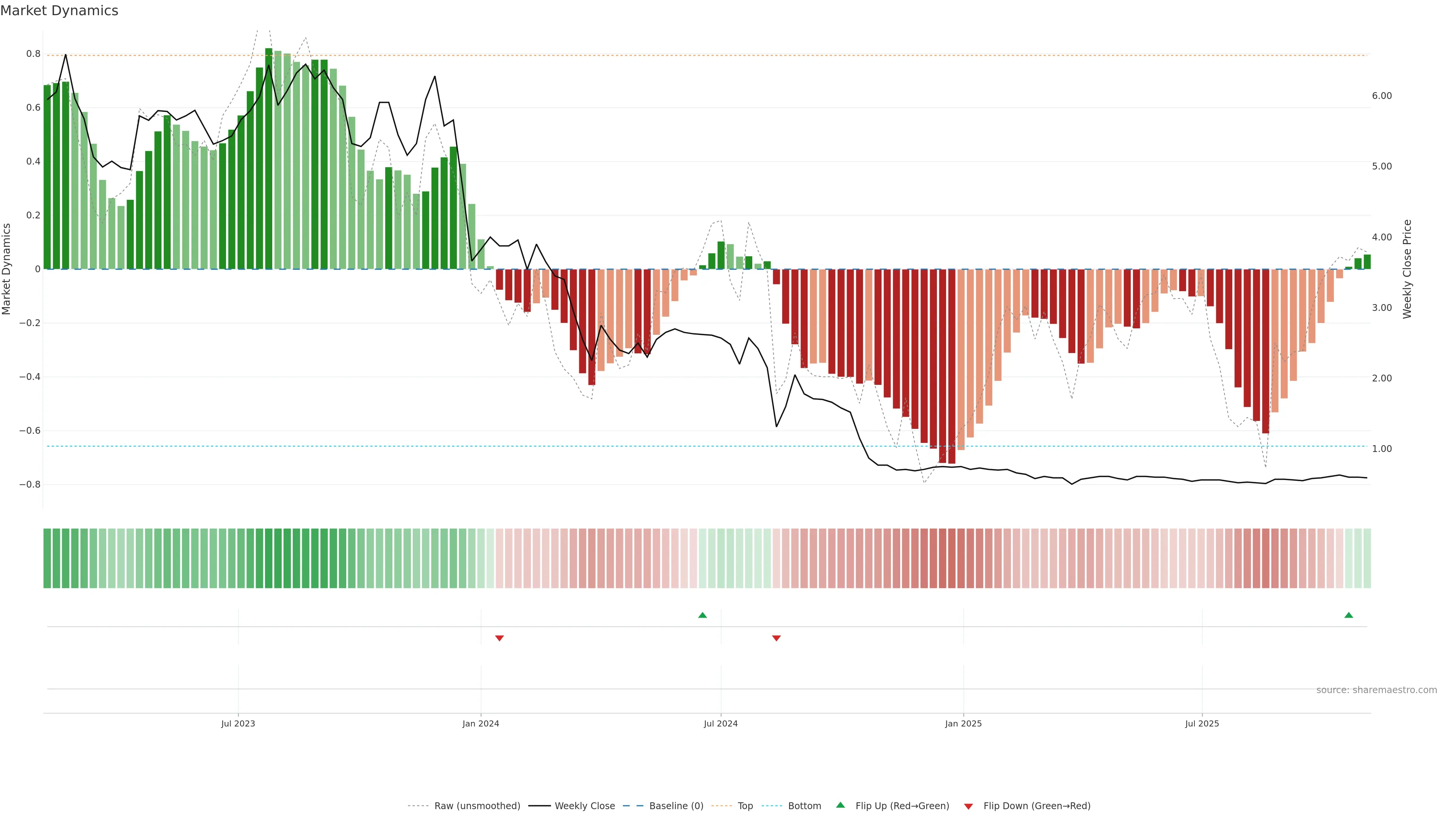Click the Market Dynamics chart title
Screen dimensions: 1456x819
tap(60, 11)
